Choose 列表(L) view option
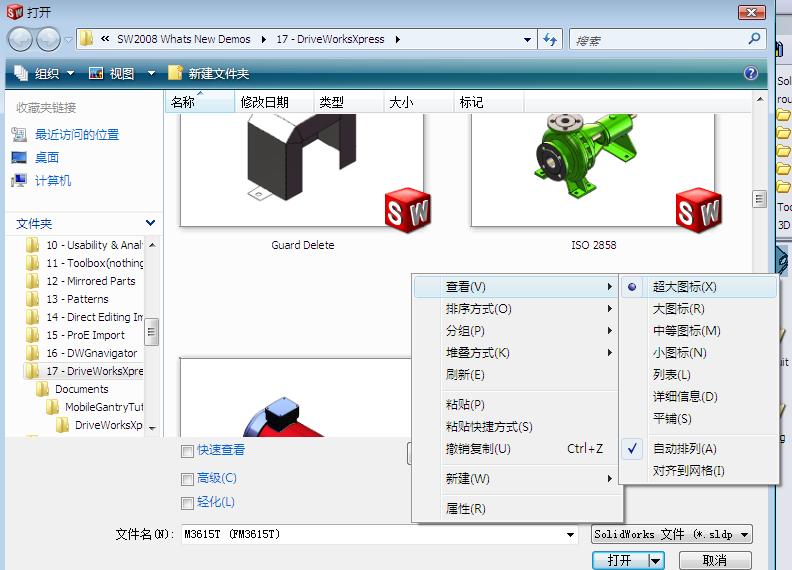 (x=699, y=375)
